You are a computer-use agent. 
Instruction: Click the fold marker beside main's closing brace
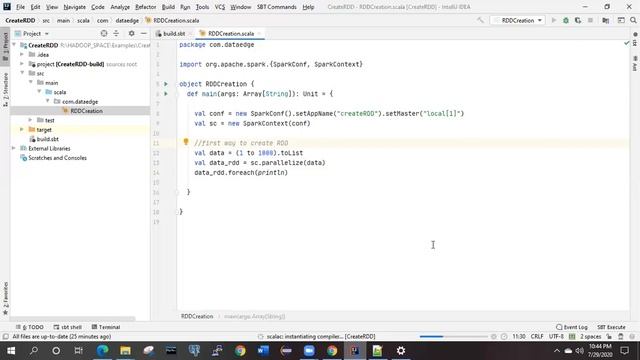pyautogui.click(x=178, y=192)
